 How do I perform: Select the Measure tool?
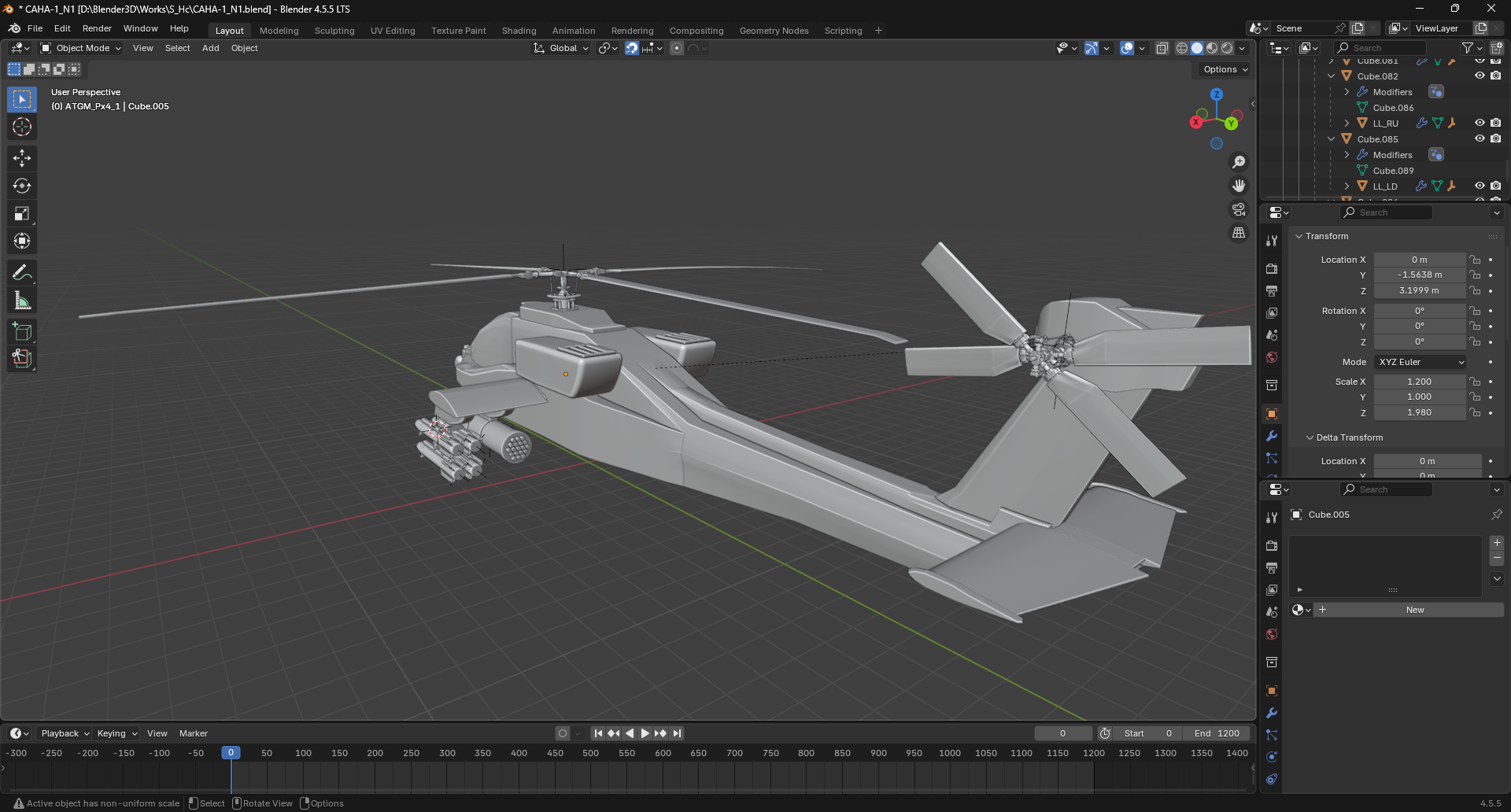click(x=22, y=301)
